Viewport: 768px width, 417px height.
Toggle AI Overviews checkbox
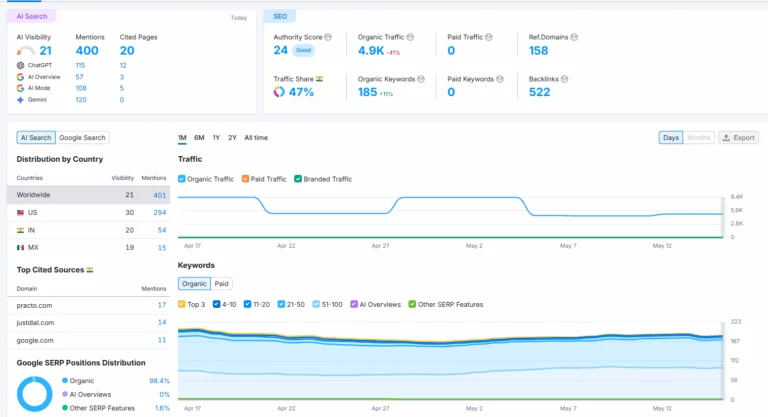click(354, 304)
